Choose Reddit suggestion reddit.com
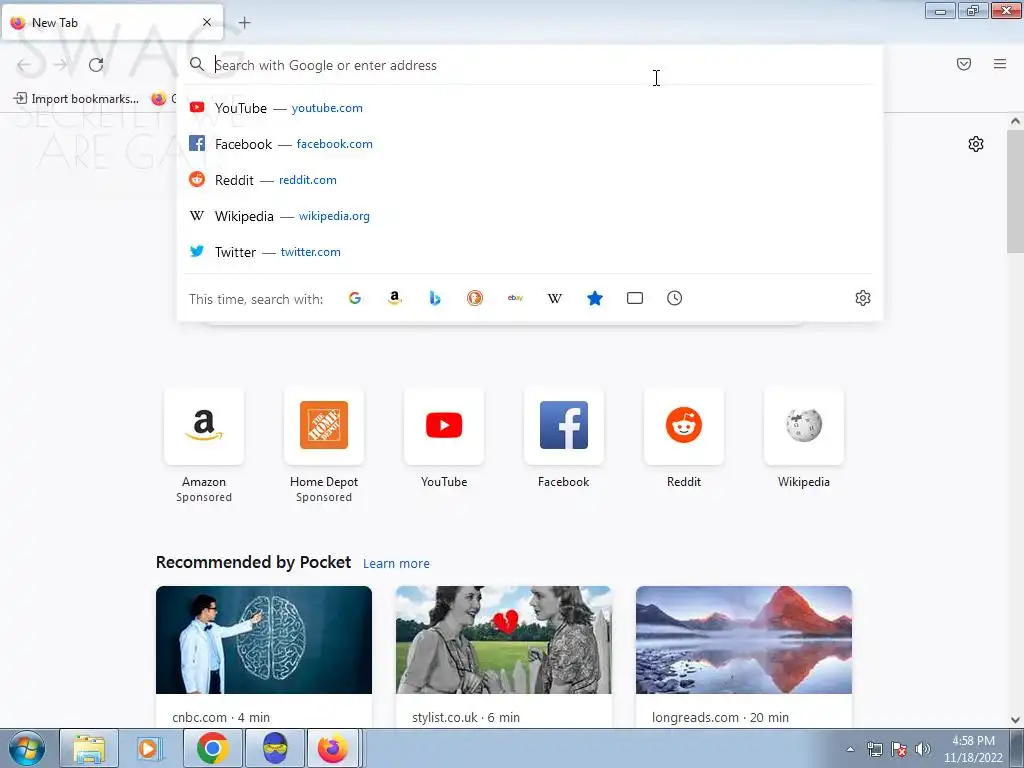This screenshot has height=768, width=1024. coord(530,180)
